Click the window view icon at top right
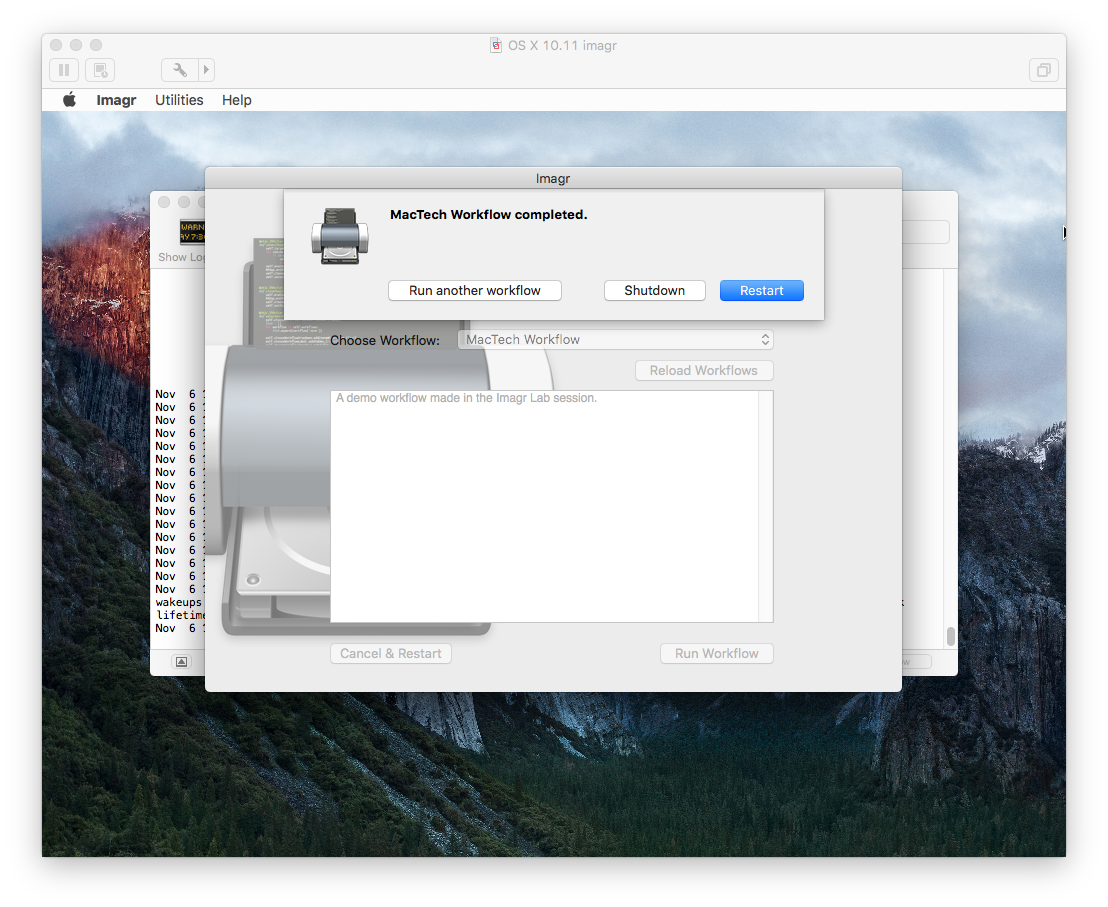Image resolution: width=1108 pixels, height=907 pixels. coord(1043,70)
